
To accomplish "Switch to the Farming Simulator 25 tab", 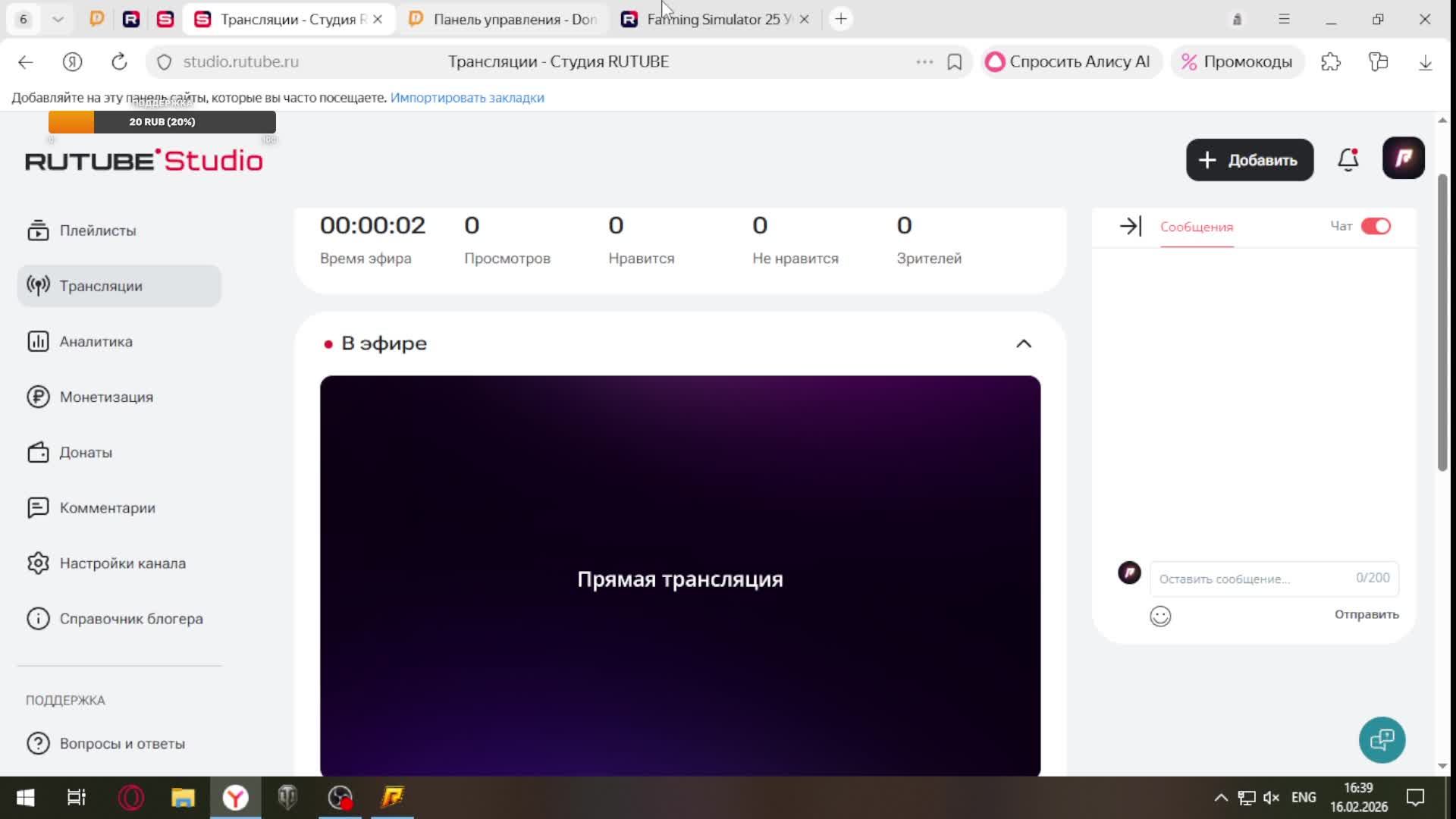I will point(713,19).
